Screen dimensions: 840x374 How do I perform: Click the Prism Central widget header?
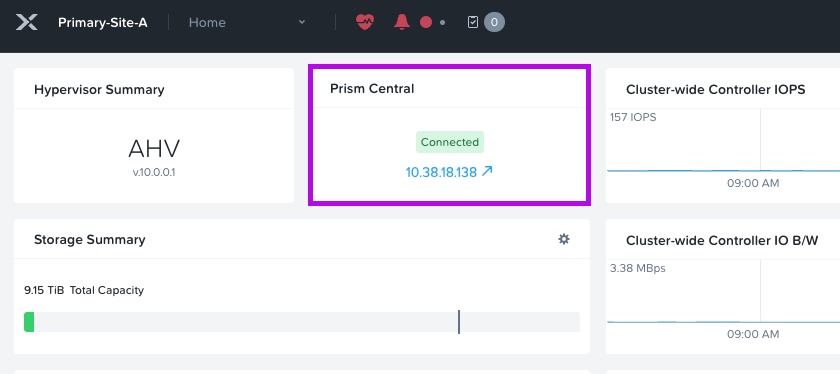pyautogui.click(x=372, y=88)
